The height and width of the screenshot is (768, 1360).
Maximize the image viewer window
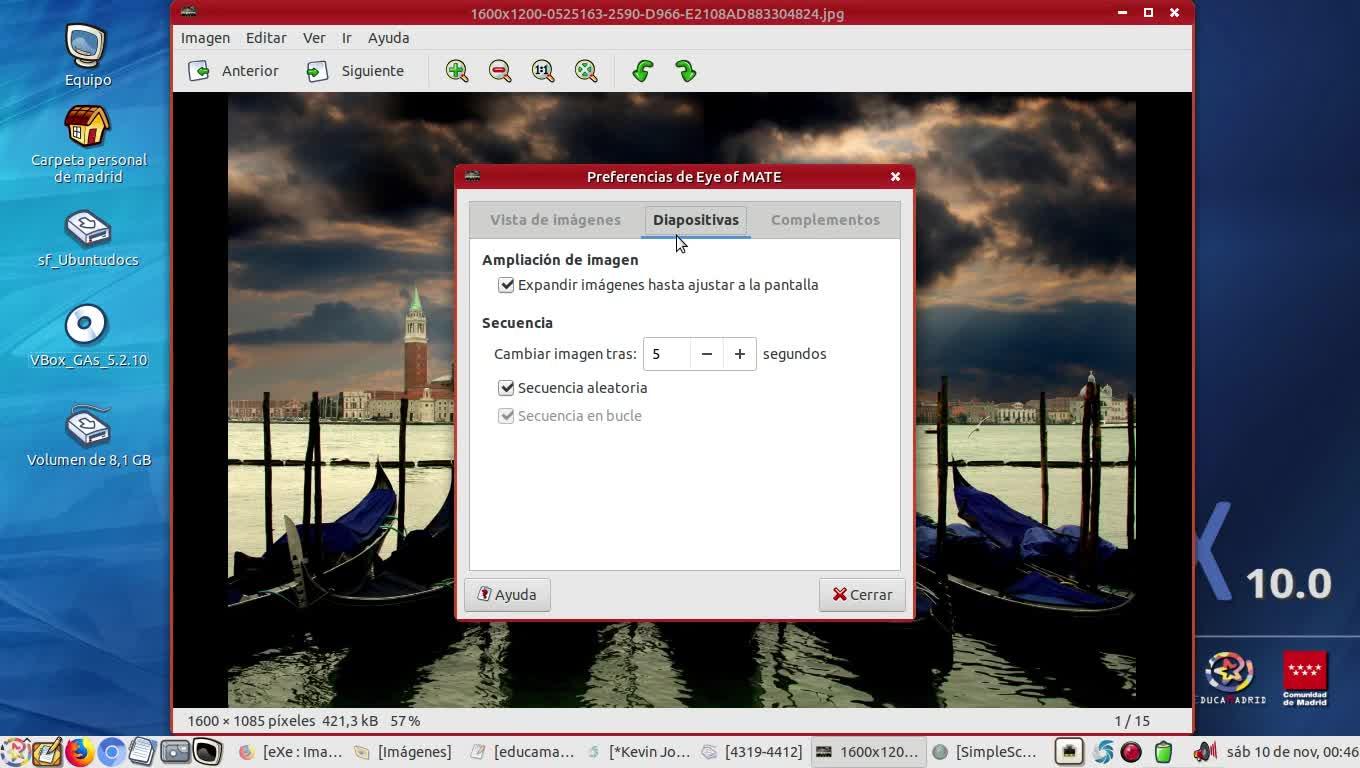pos(1148,13)
